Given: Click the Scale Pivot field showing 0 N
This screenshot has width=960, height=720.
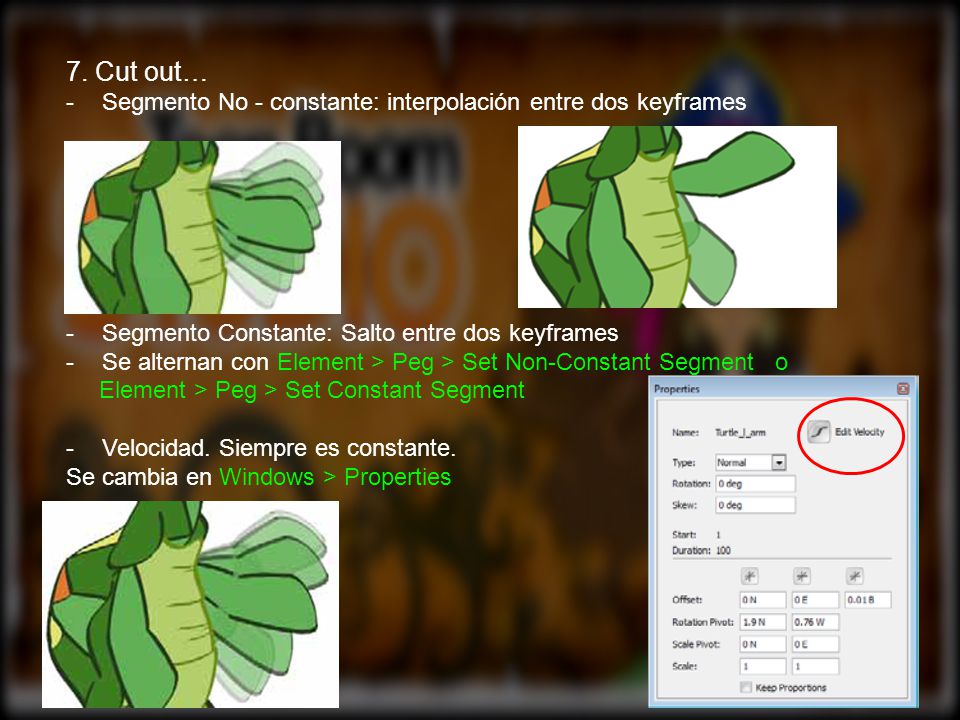Looking at the screenshot, I should click(763, 644).
